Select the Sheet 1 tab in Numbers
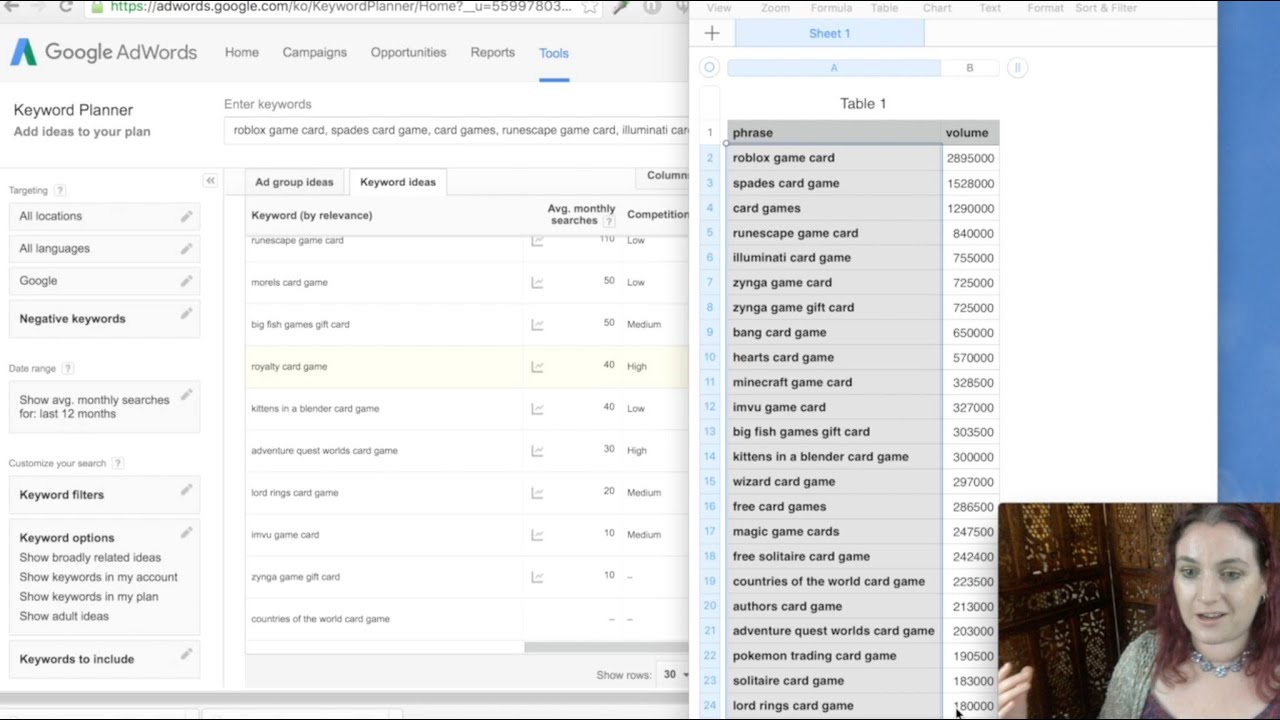Screen dimensions: 1280x720 pyautogui.click(x=829, y=33)
